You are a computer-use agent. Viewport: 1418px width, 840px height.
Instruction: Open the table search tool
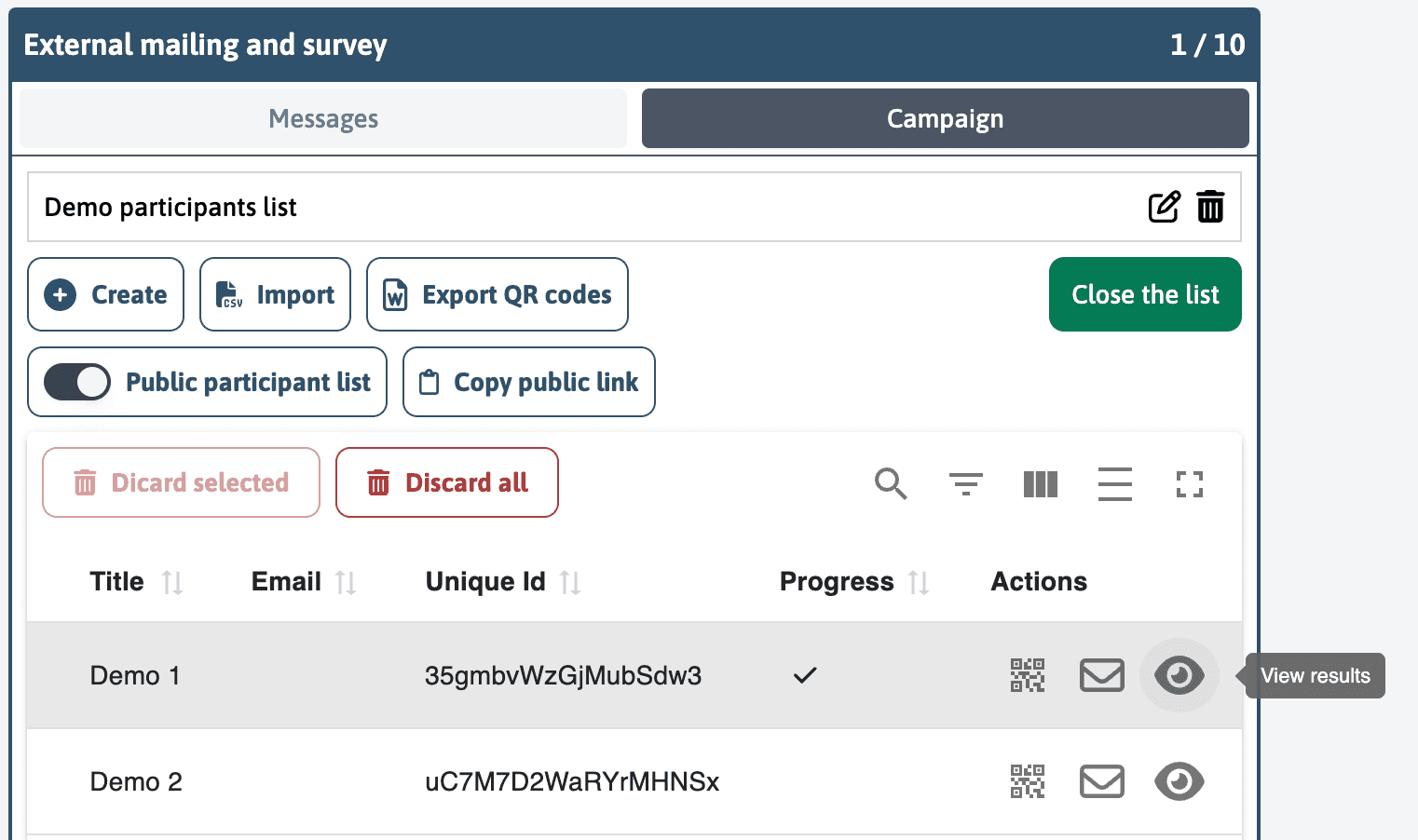(891, 483)
